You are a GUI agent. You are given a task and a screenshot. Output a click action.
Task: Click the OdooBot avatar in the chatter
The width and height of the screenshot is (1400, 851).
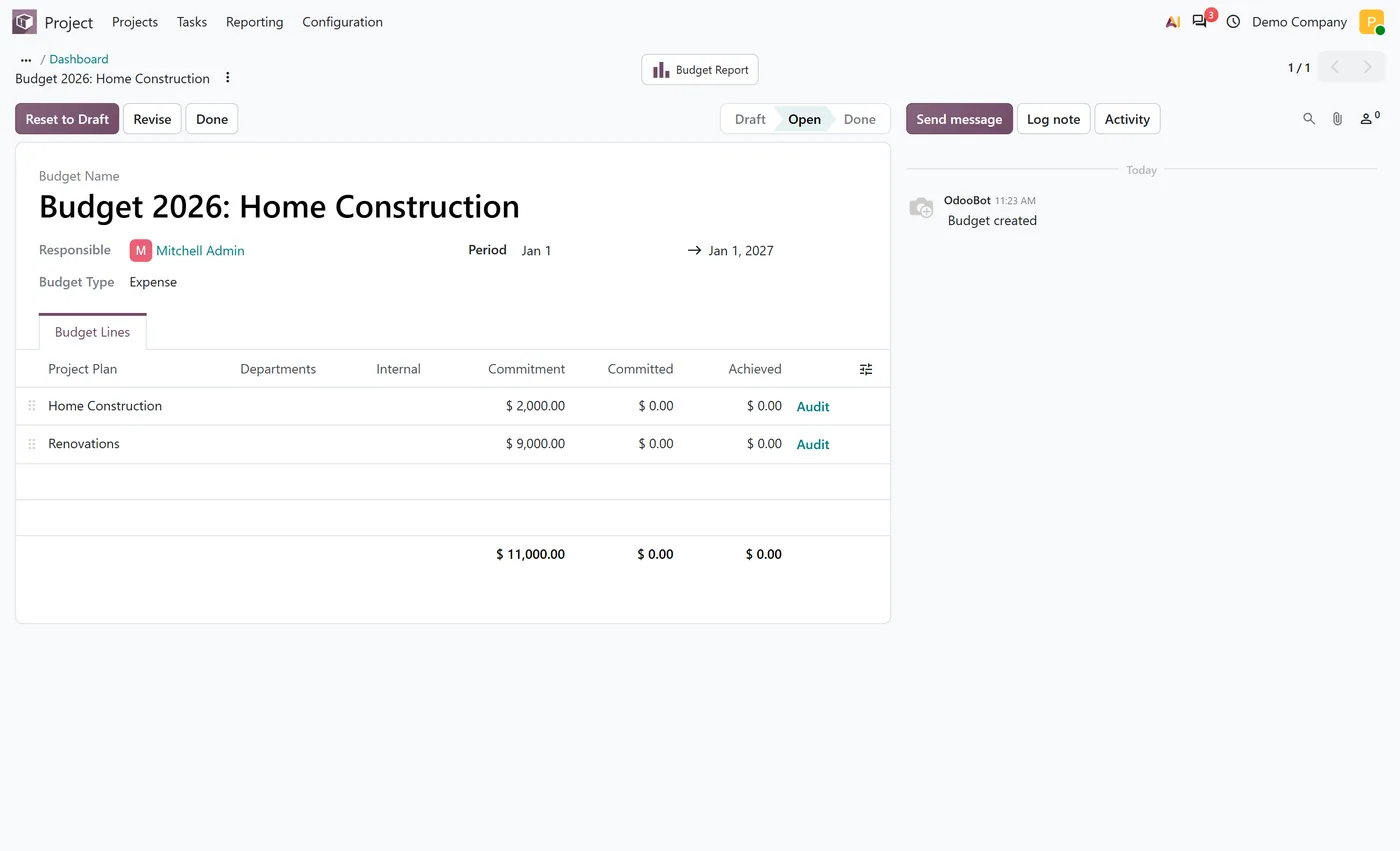pos(921,207)
